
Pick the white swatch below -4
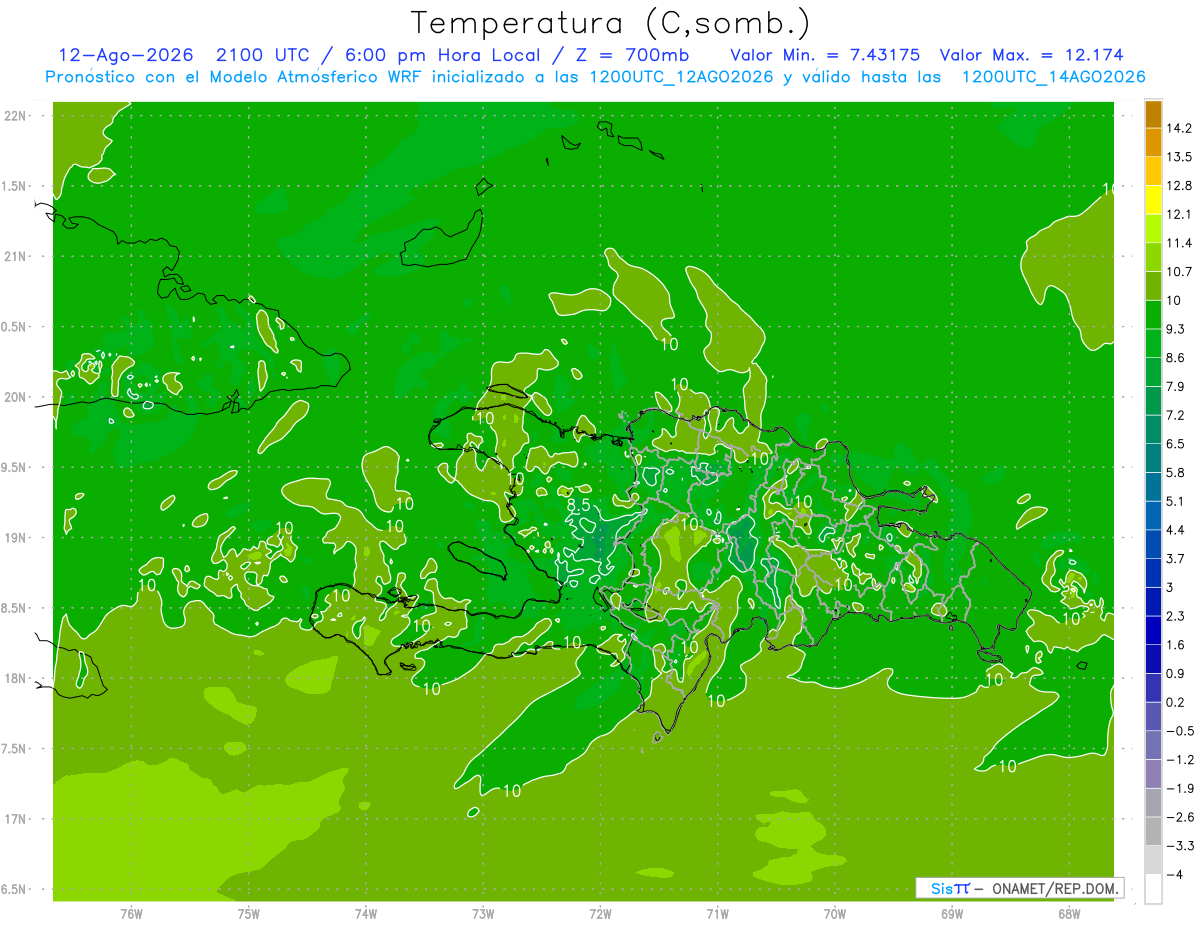click(x=1153, y=888)
